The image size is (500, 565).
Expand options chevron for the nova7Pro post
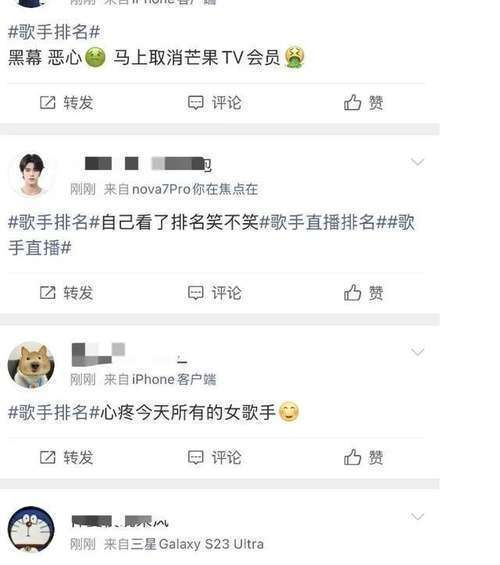[x=417, y=162]
